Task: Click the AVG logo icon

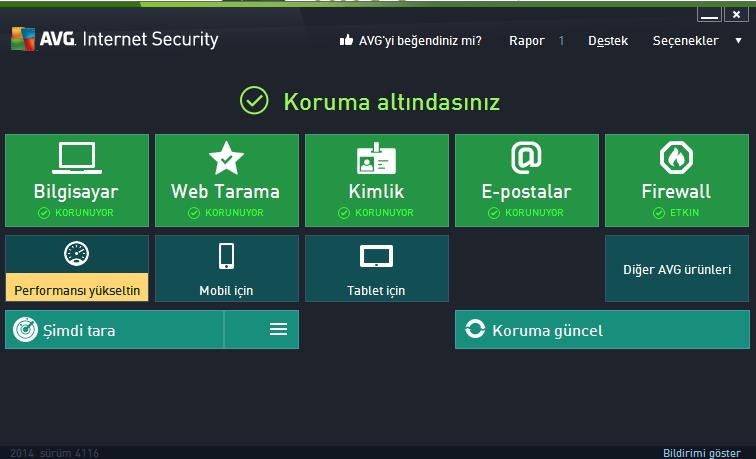Action: pos(23,39)
